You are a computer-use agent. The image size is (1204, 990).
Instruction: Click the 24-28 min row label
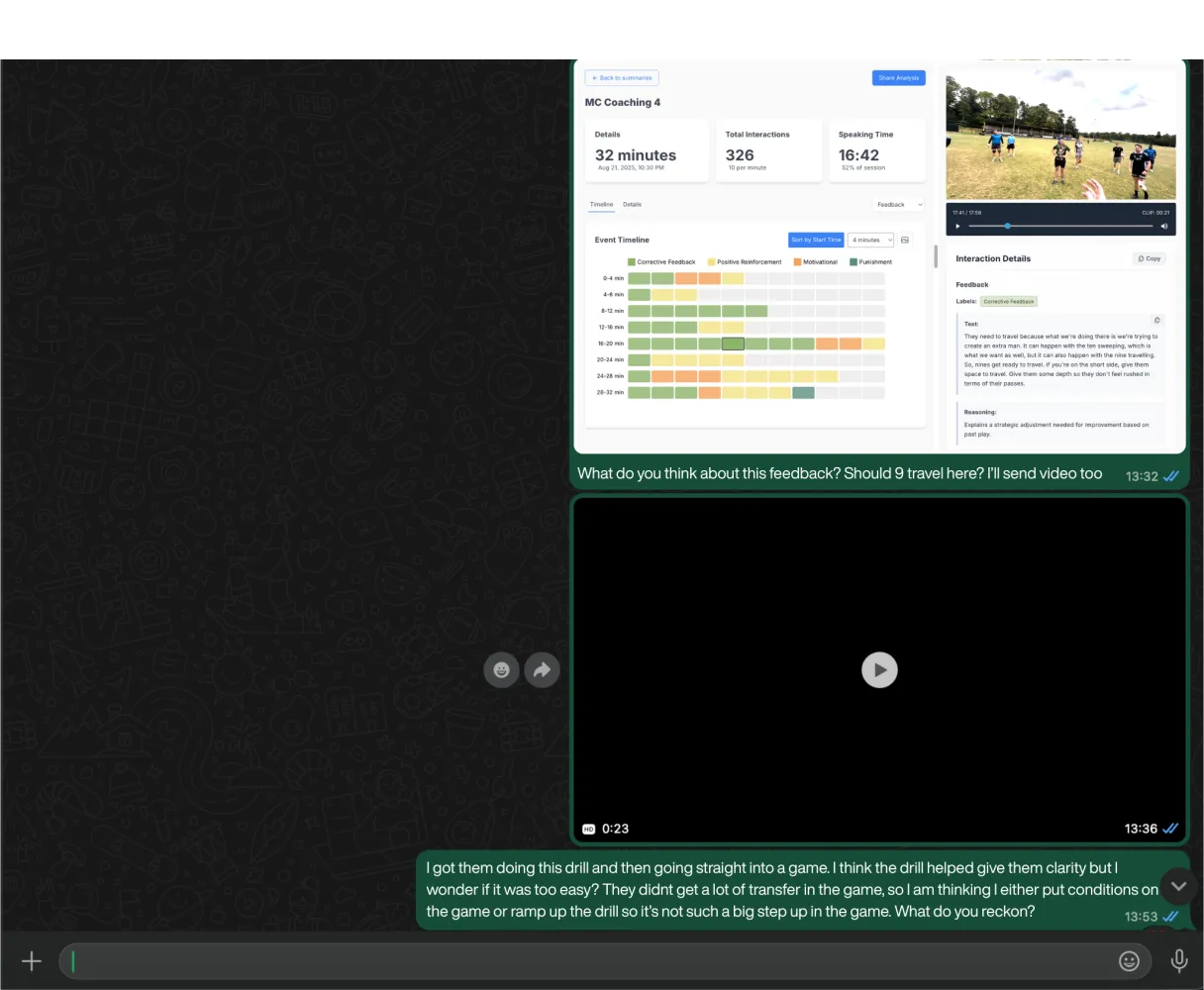click(610, 376)
